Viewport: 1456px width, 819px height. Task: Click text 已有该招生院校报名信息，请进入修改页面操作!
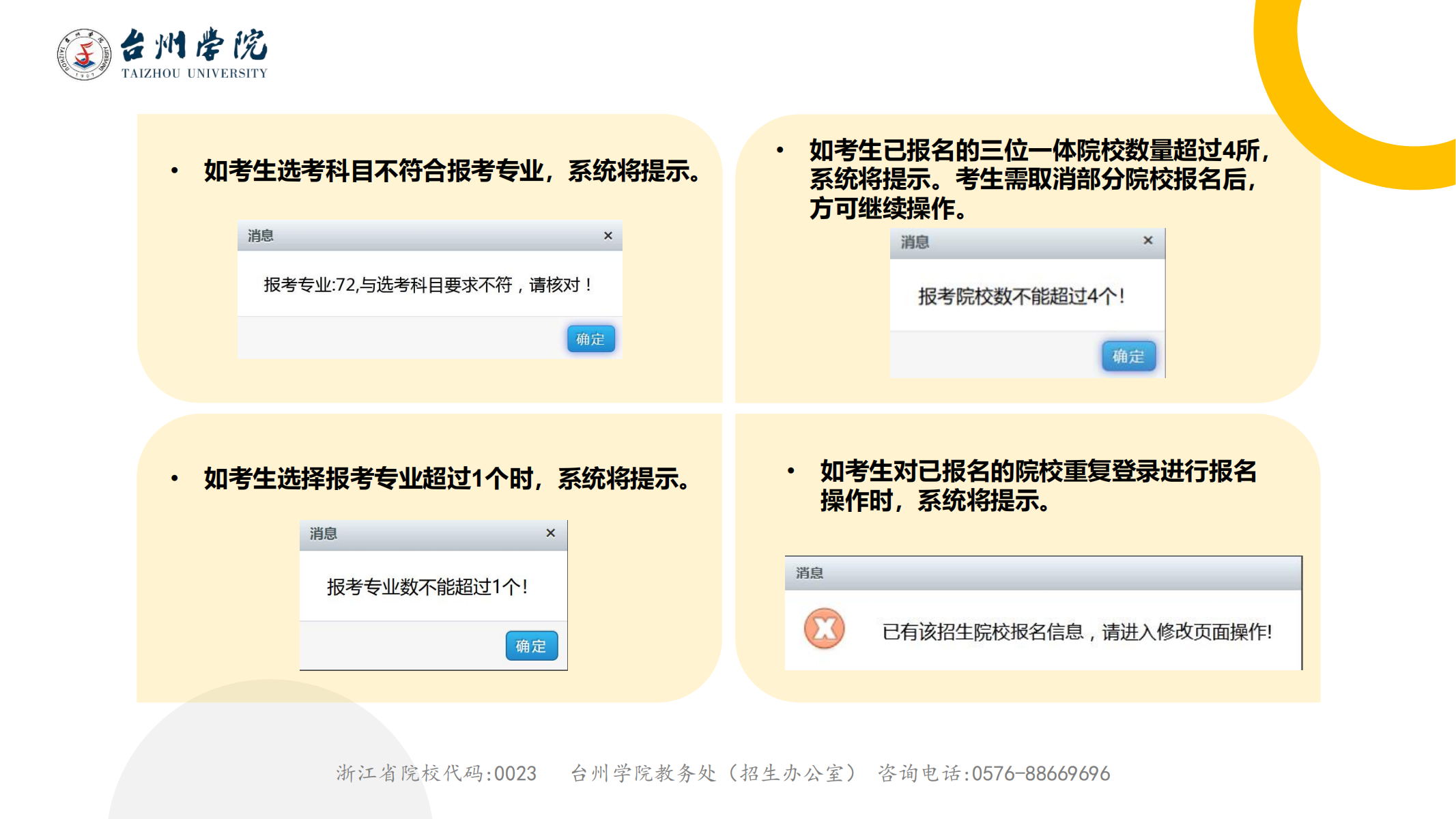[x=1077, y=632]
